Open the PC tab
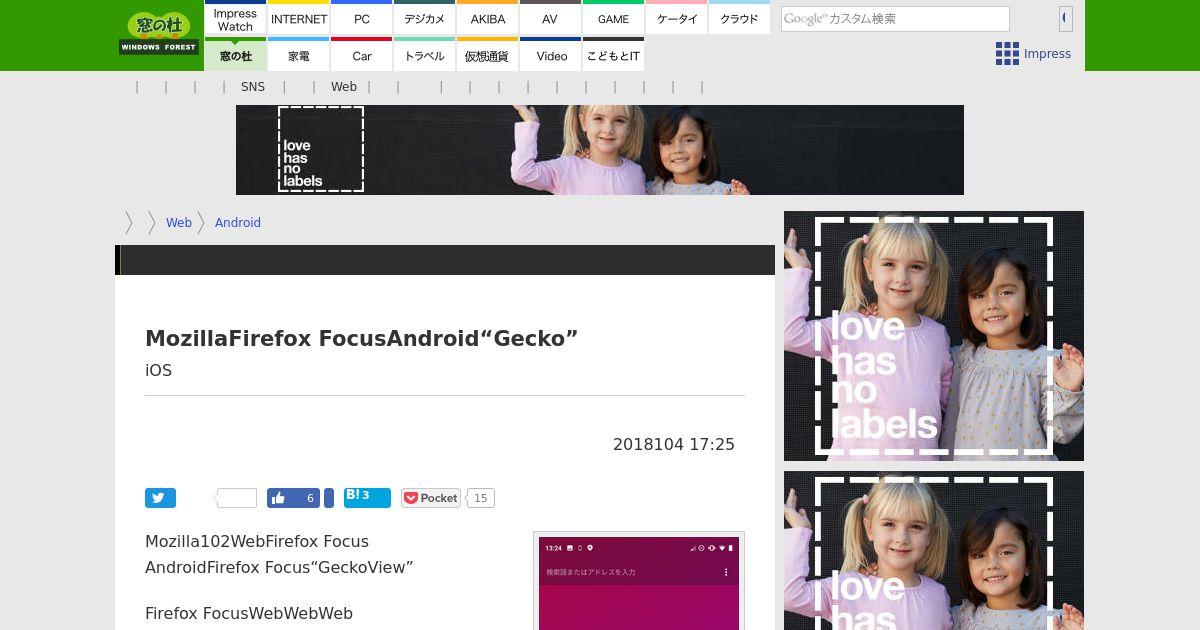 pos(362,18)
